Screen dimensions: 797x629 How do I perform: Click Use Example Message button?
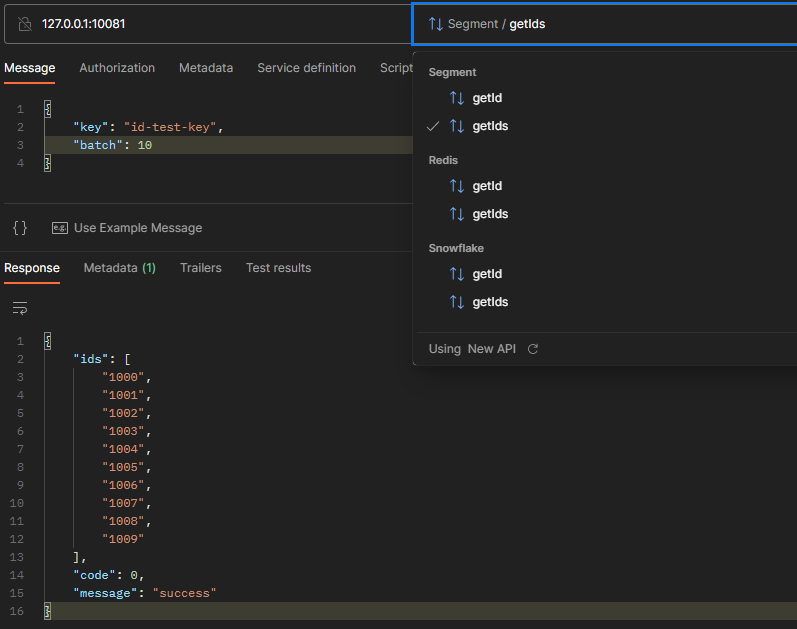(x=127, y=228)
